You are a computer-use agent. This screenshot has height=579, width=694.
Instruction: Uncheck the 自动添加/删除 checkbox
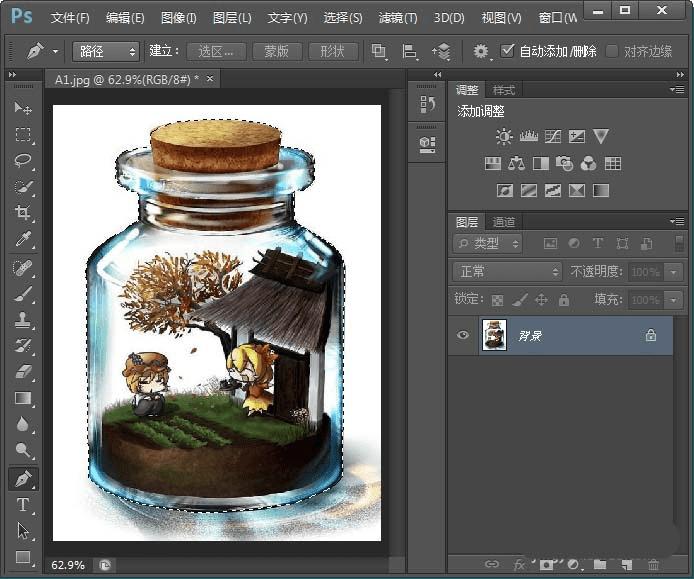pyautogui.click(x=508, y=50)
